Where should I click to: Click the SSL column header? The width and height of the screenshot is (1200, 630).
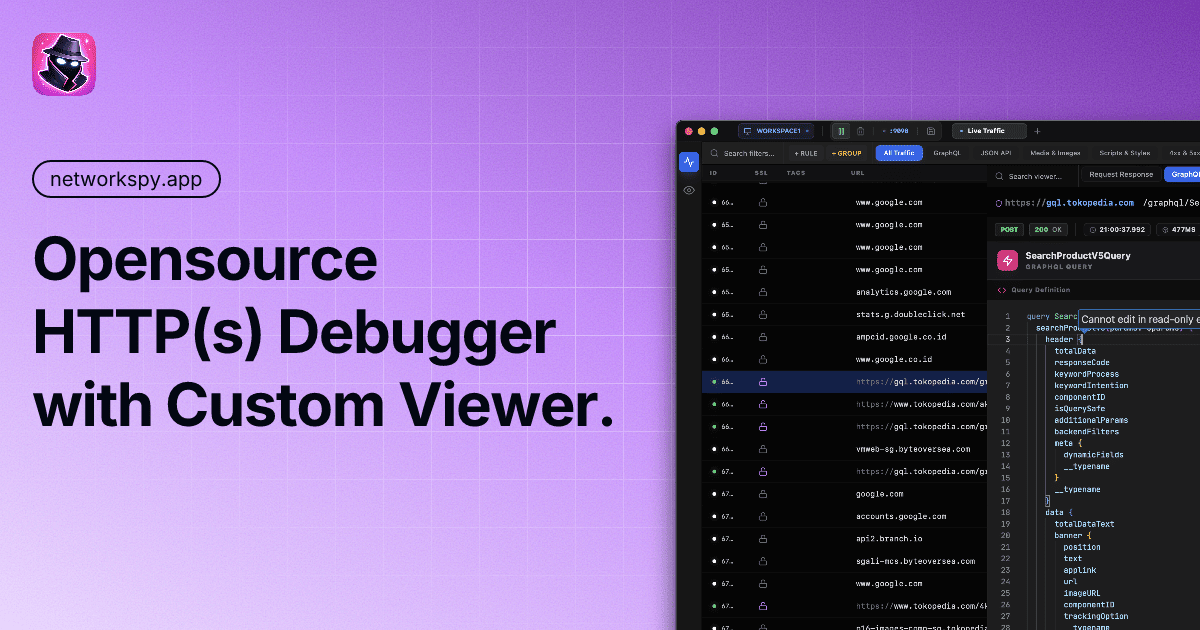[x=760, y=173]
